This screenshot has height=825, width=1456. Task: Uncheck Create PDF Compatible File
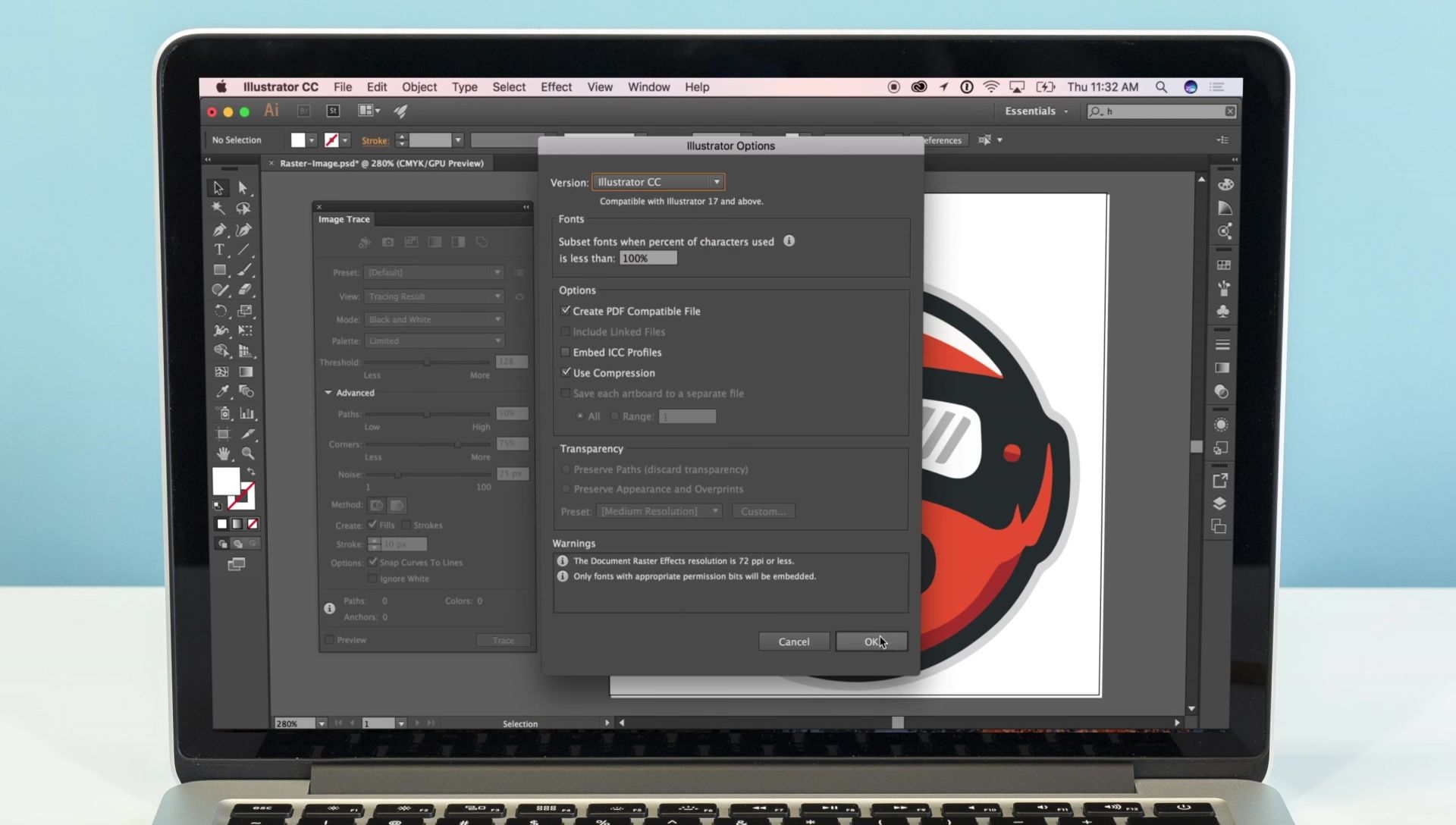[x=566, y=310]
